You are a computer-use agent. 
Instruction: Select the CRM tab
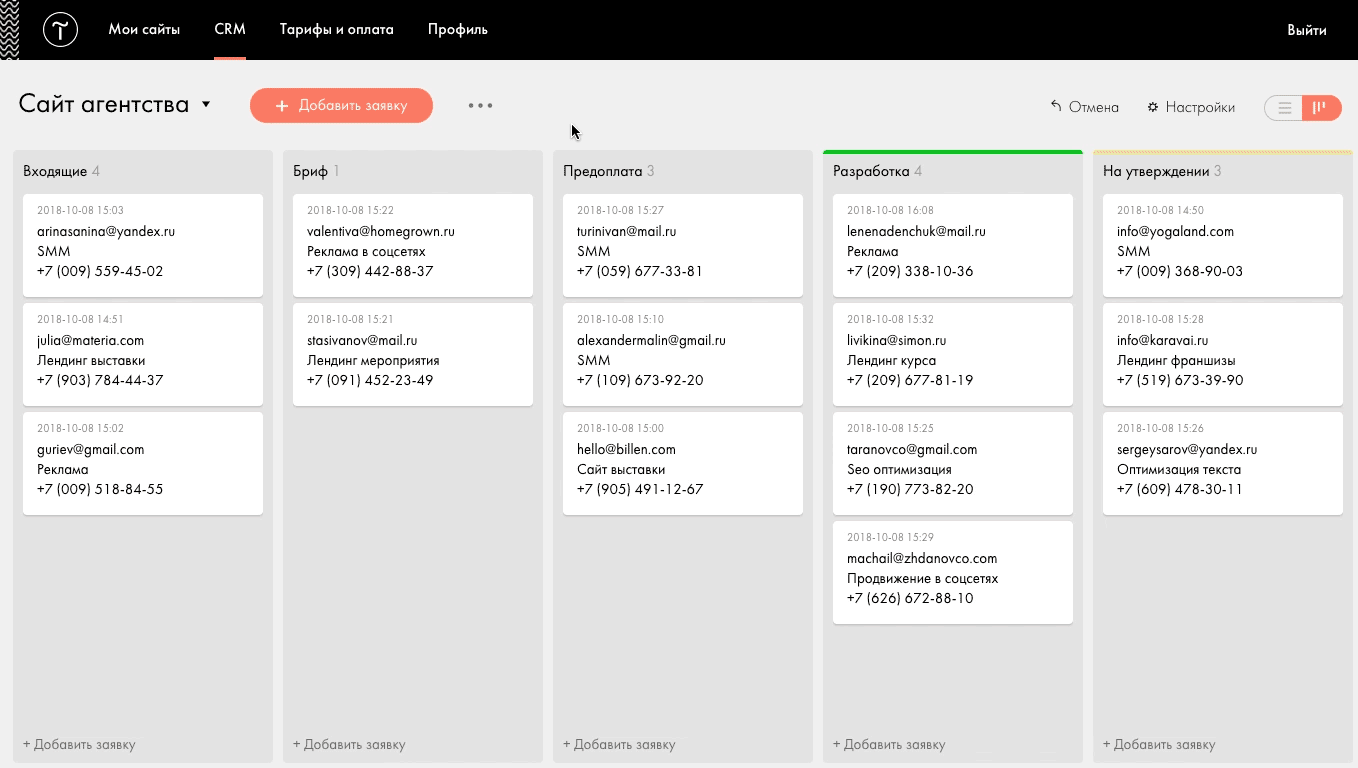coord(230,30)
